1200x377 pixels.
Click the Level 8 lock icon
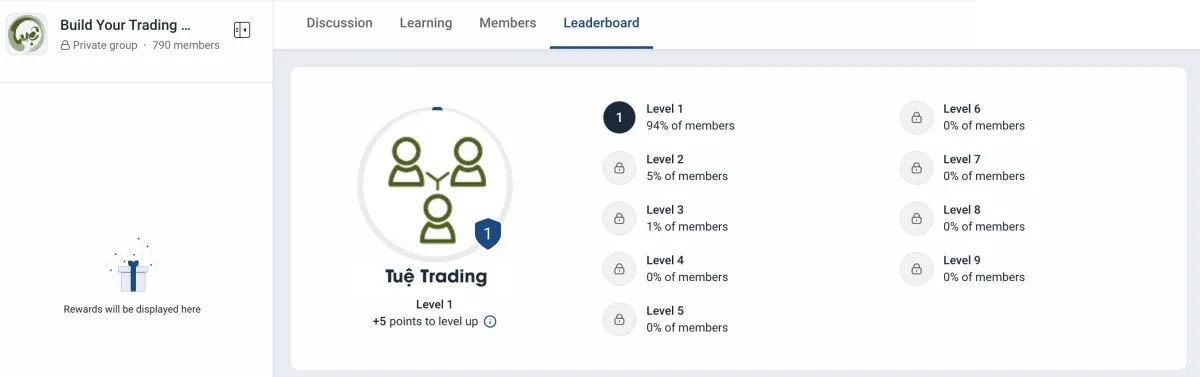point(916,218)
